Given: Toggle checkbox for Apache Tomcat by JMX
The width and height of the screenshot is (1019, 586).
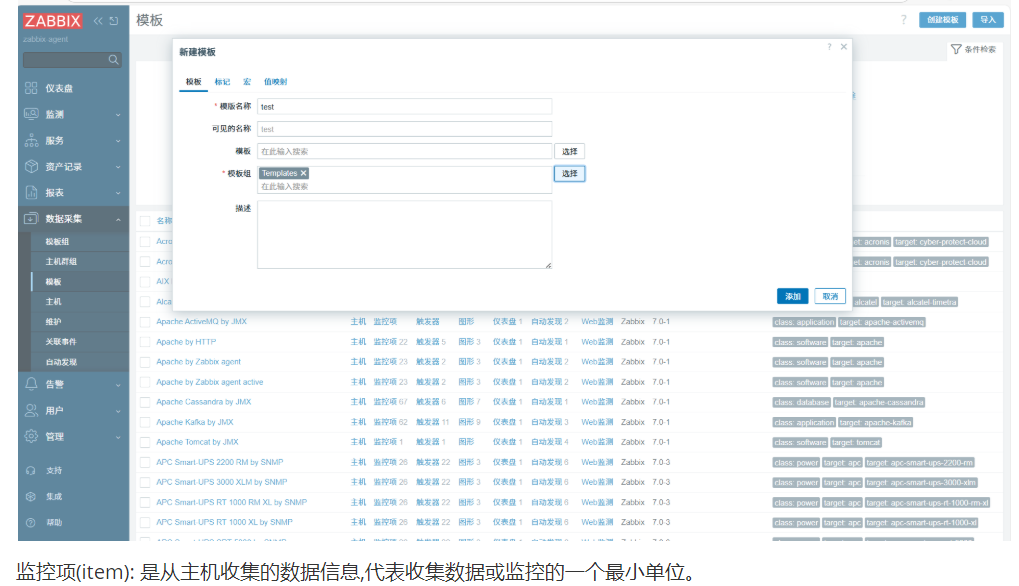Looking at the screenshot, I should [x=145, y=442].
